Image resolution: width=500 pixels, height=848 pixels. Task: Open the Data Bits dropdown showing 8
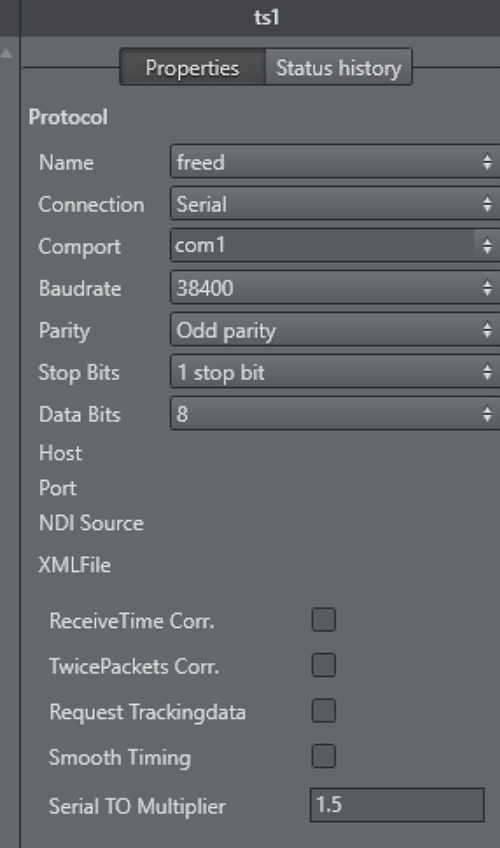click(335, 414)
